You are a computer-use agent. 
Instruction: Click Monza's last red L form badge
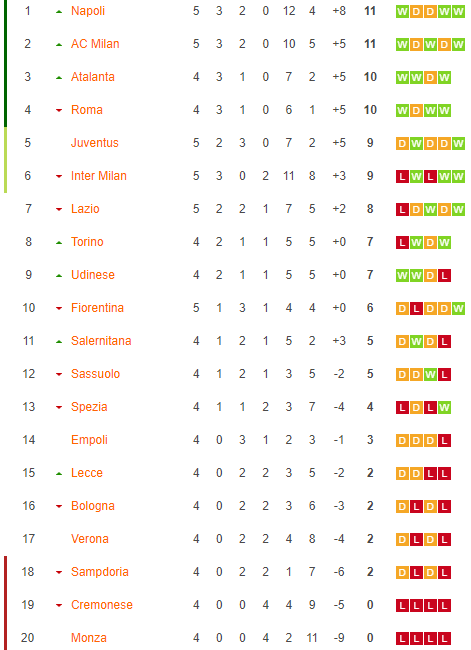click(x=444, y=638)
